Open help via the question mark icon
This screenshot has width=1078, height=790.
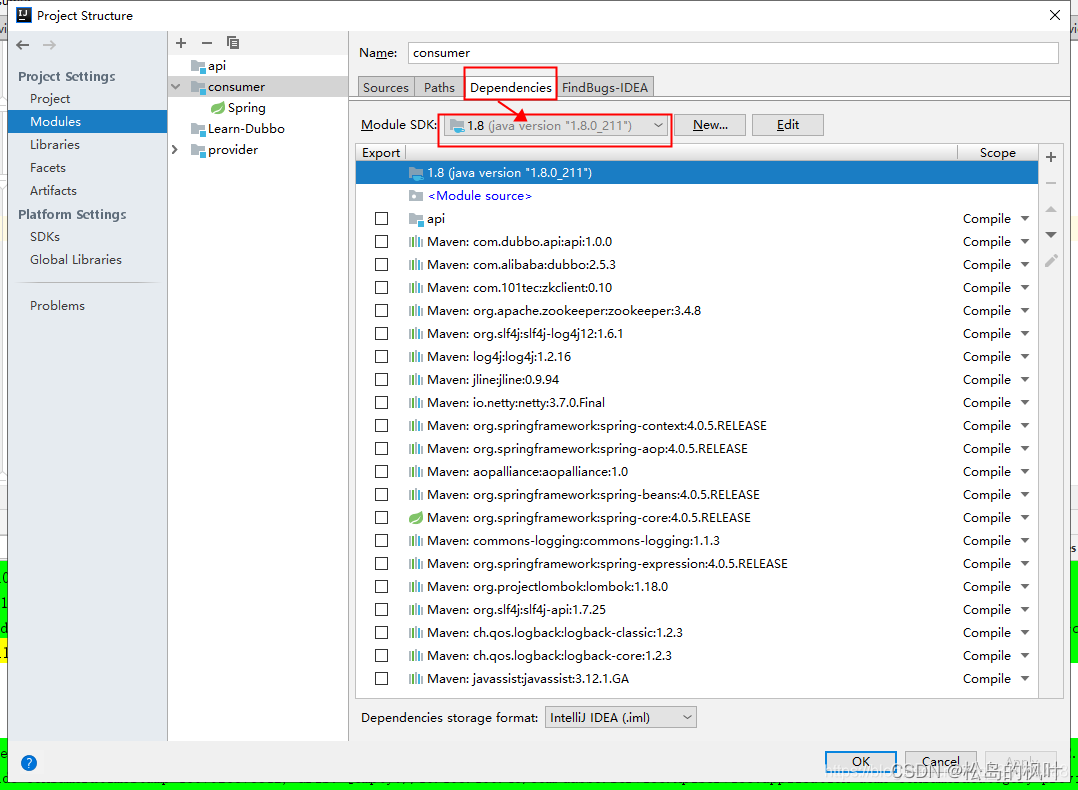pyautogui.click(x=29, y=763)
